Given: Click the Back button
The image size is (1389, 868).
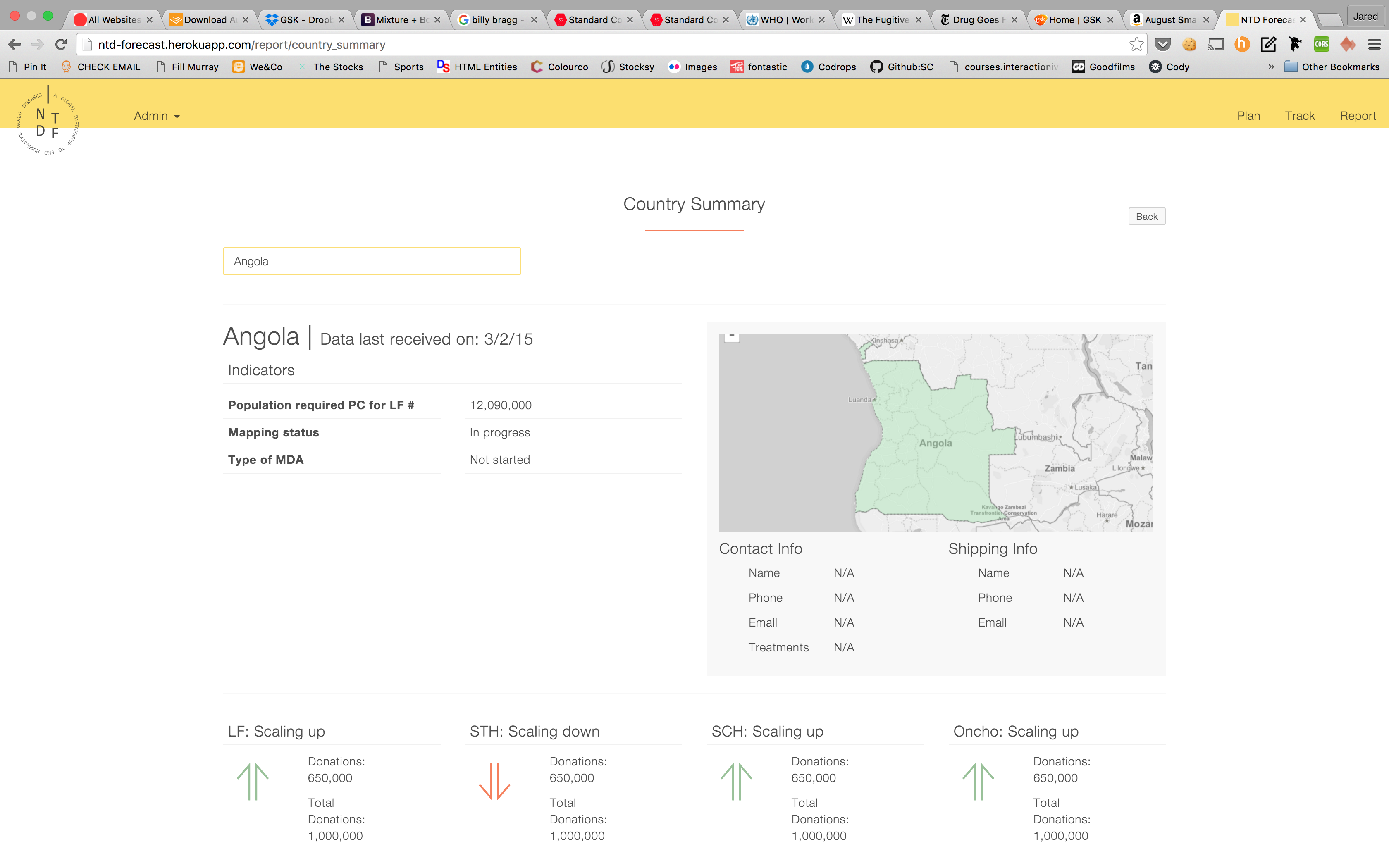Looking at the screenshot, I should pyautogui.click(x=1146, y=217).
